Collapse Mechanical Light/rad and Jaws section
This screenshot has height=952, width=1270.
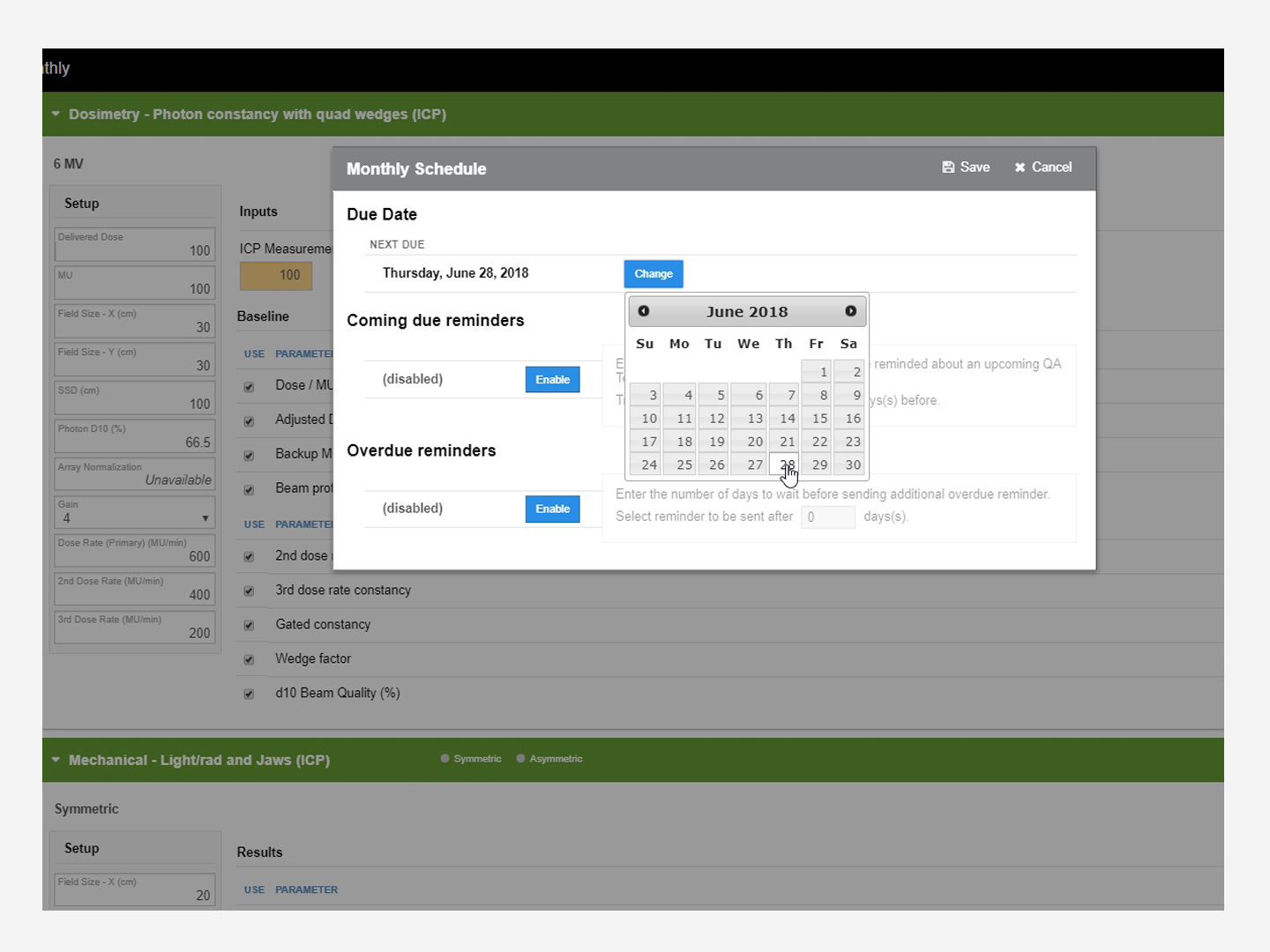tap(56, 760)
